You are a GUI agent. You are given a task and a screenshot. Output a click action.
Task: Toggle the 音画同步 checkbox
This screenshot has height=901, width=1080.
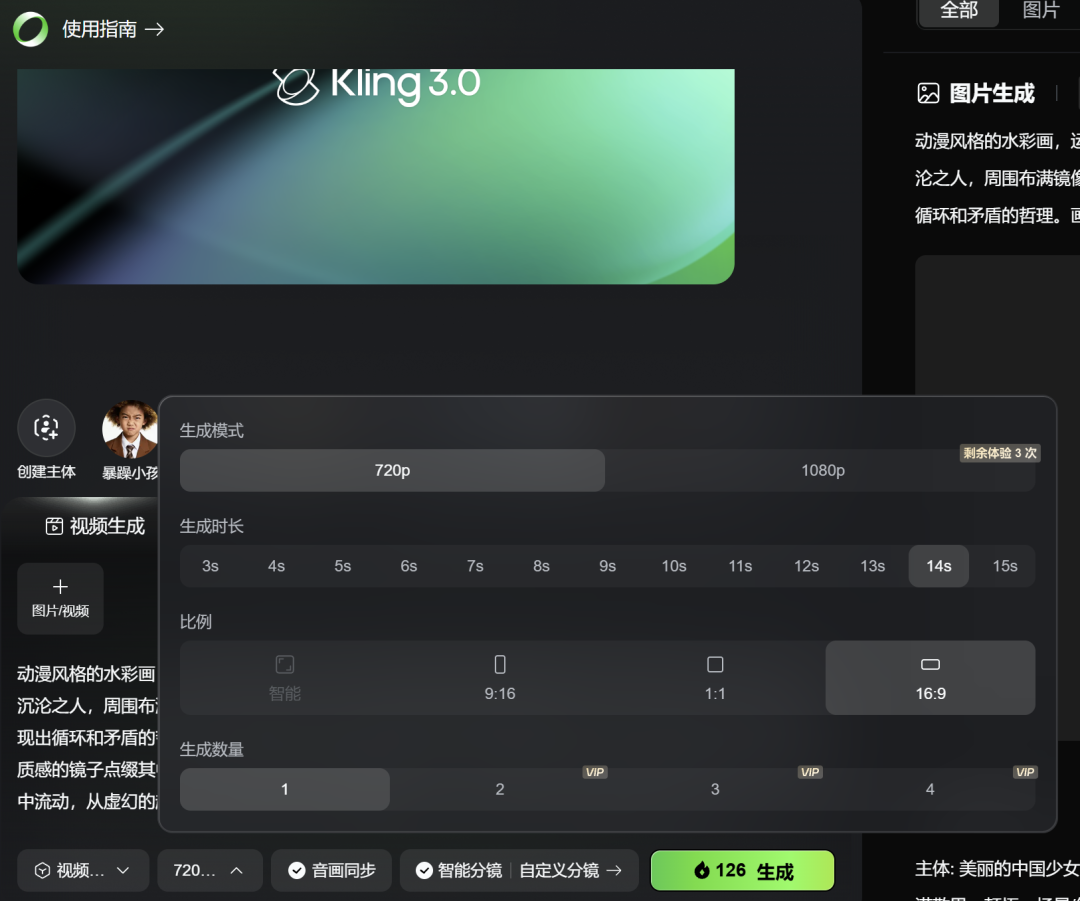(297, 871)
